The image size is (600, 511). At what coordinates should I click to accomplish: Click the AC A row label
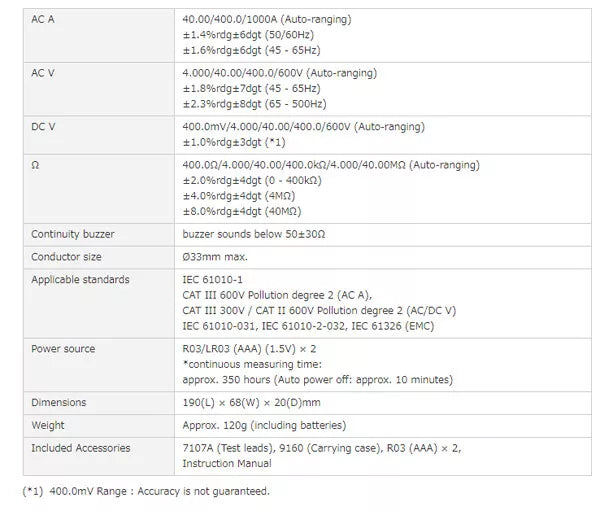(44, 19)
